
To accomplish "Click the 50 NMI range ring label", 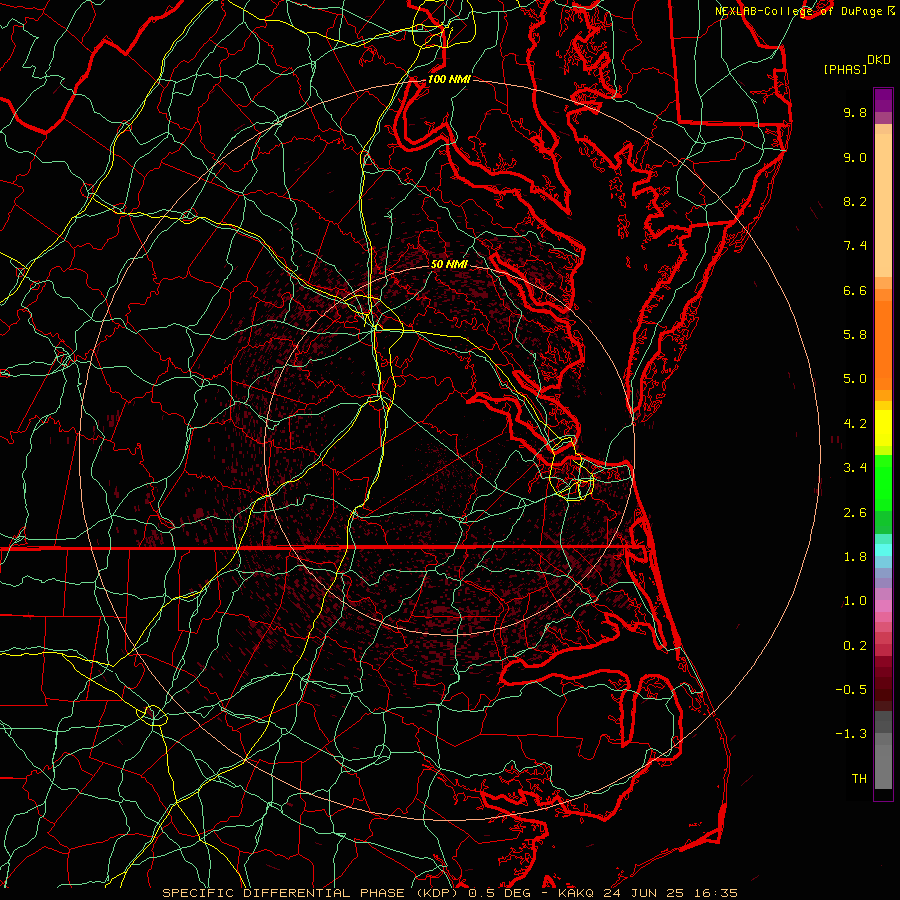I will pyautogui.click(x=449, y=264).
